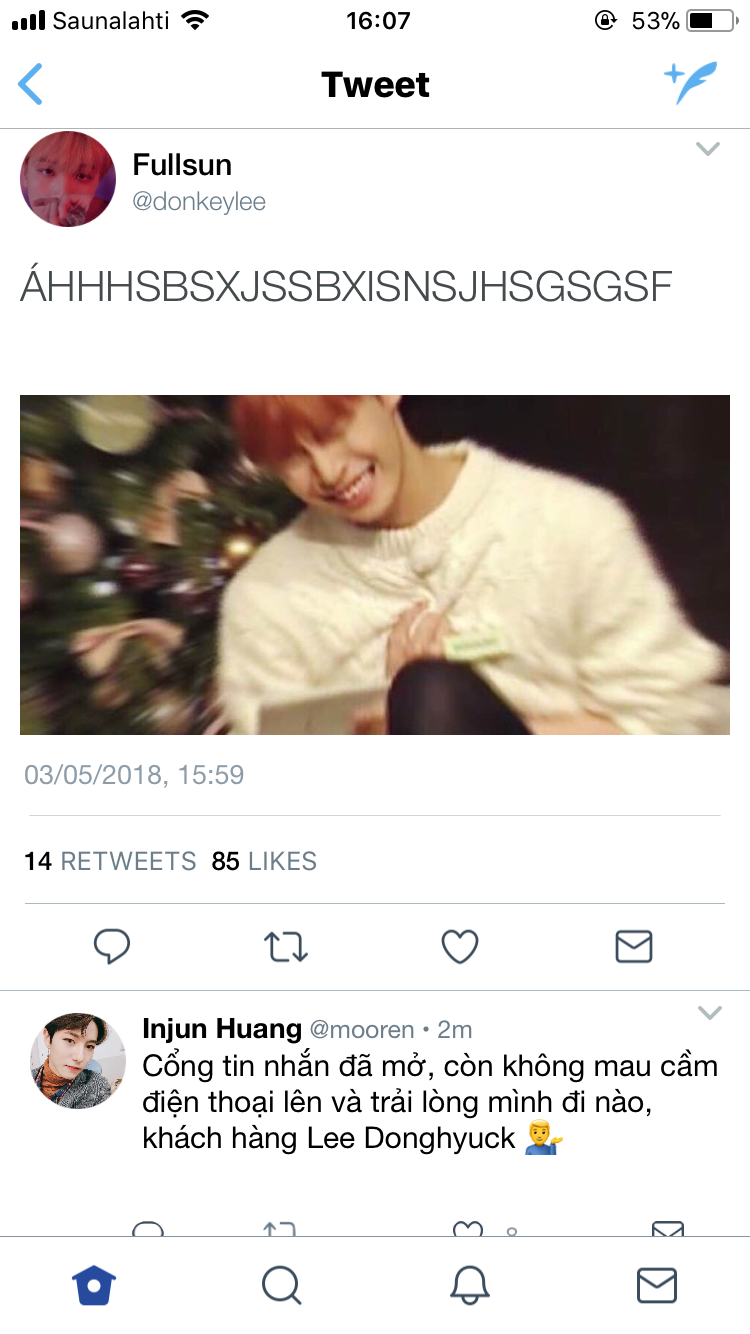Like Fullsun's tweet with the heart
The image size is (750, 1334).
[460, 946]
